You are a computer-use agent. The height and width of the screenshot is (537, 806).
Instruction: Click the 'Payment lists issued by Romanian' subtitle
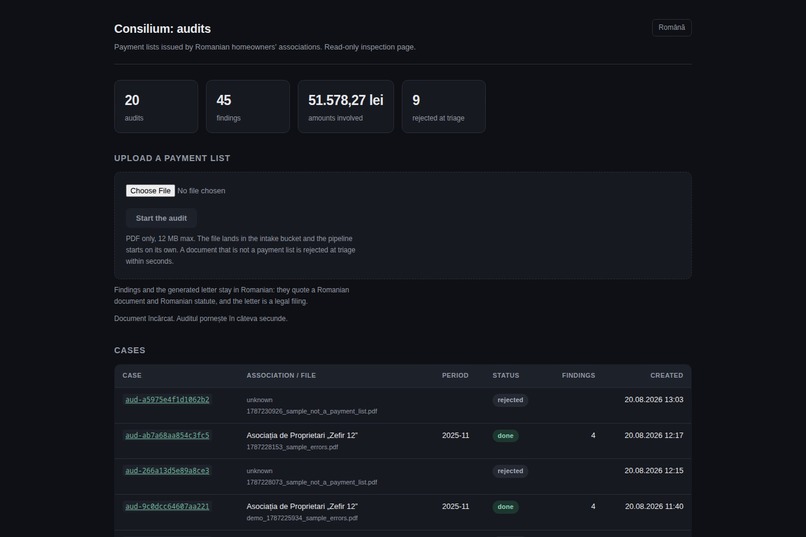[x=265, y=47]
